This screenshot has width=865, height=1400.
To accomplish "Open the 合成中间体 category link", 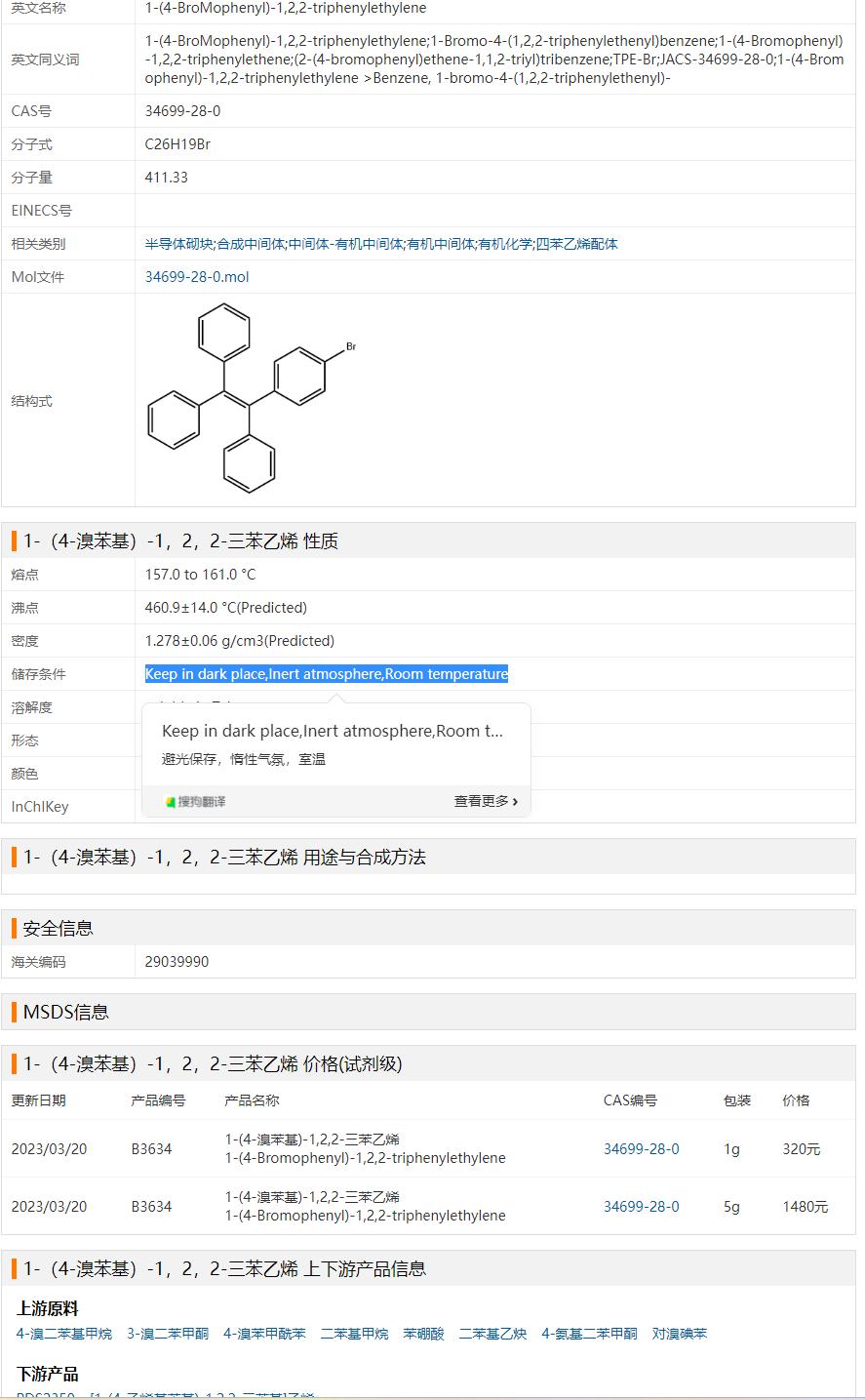I will [x=251, y=244].
